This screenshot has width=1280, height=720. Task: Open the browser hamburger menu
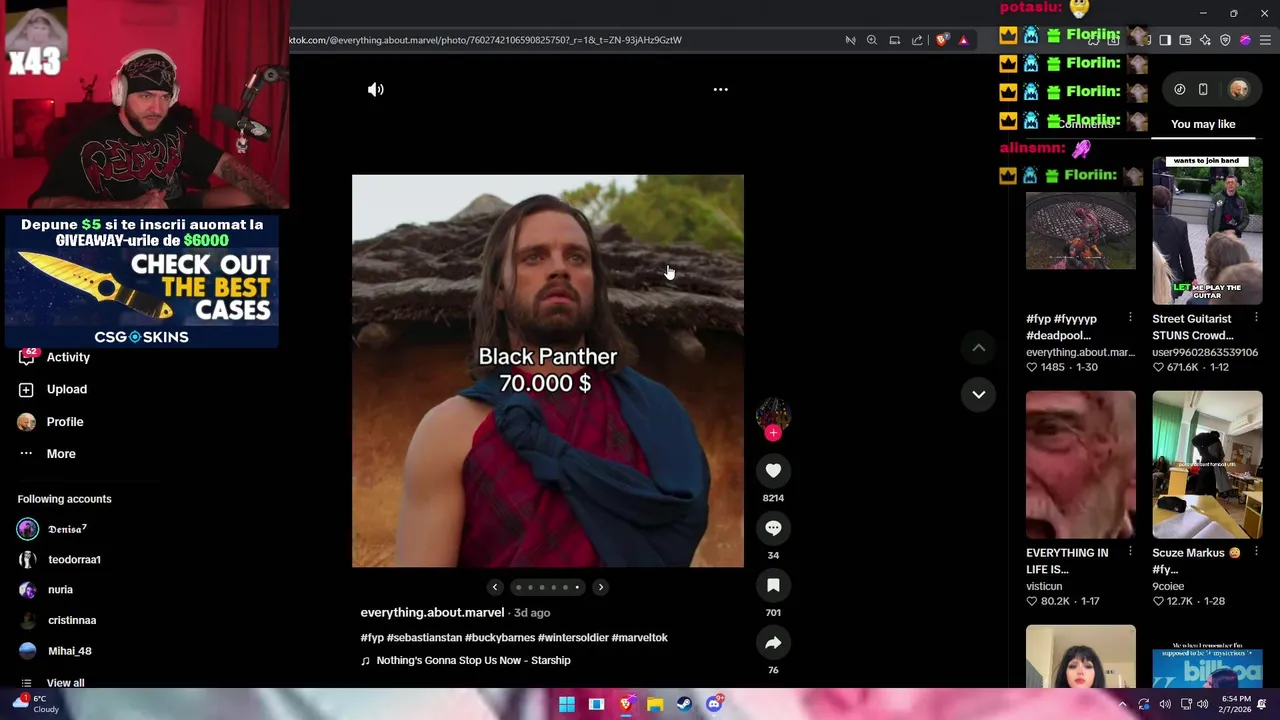1265,40
